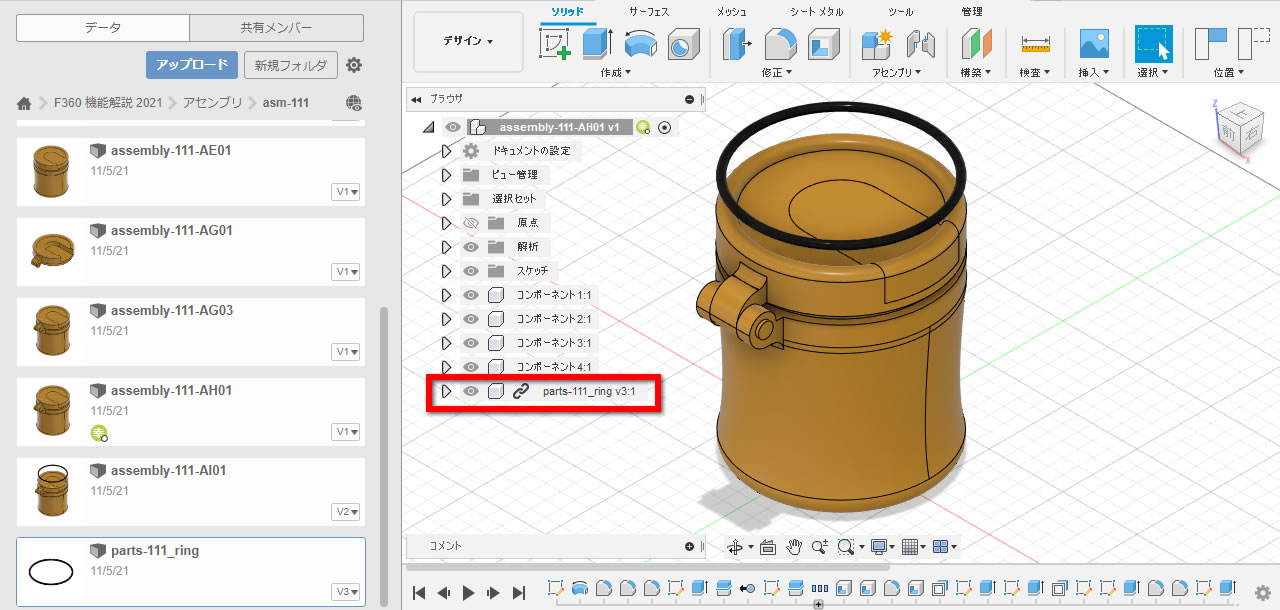Click the globe icon beside asm-111
The image size is (1280, 610).
tap(354, 103)
